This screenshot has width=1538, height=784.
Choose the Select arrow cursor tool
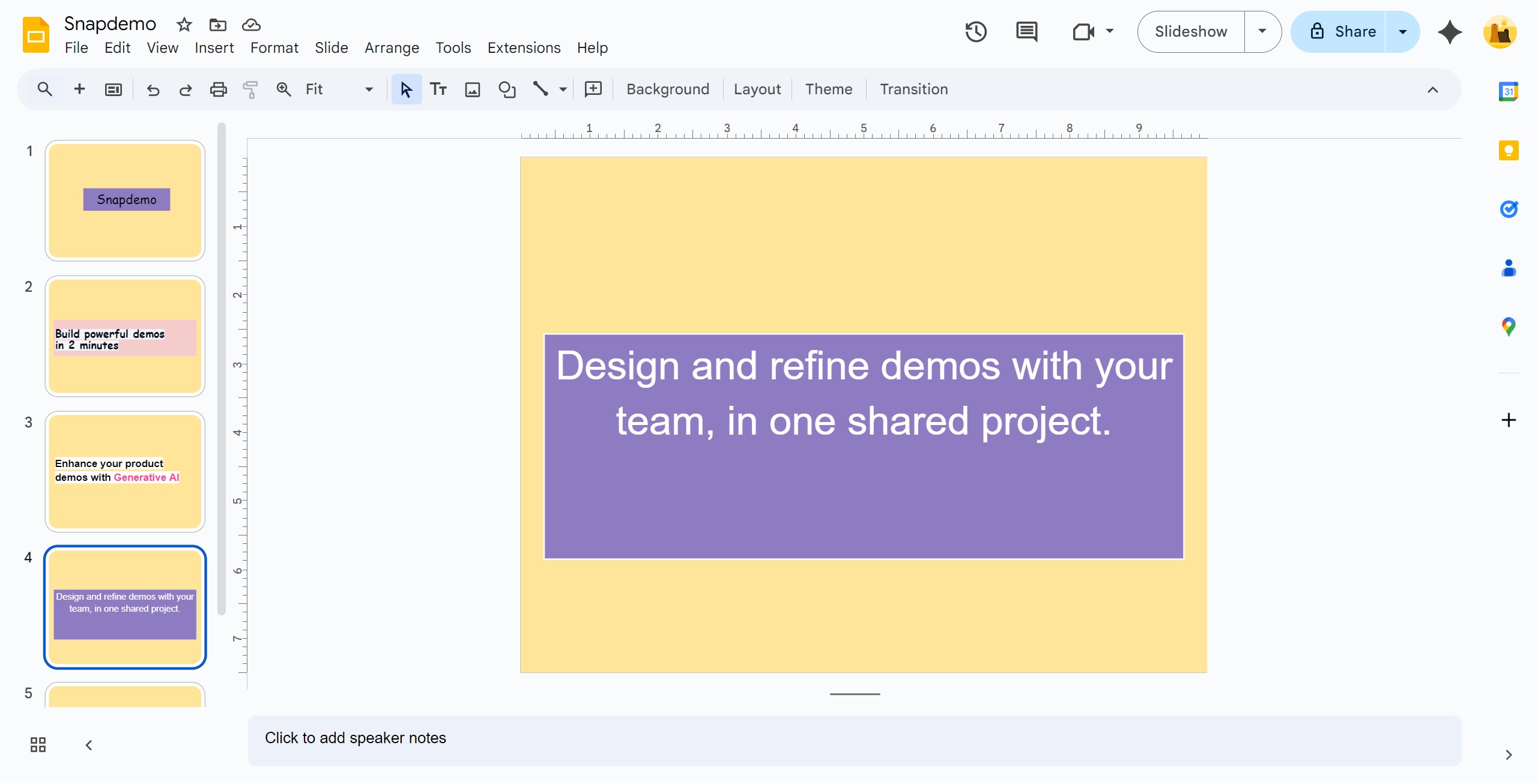click(x=407, y=89)
